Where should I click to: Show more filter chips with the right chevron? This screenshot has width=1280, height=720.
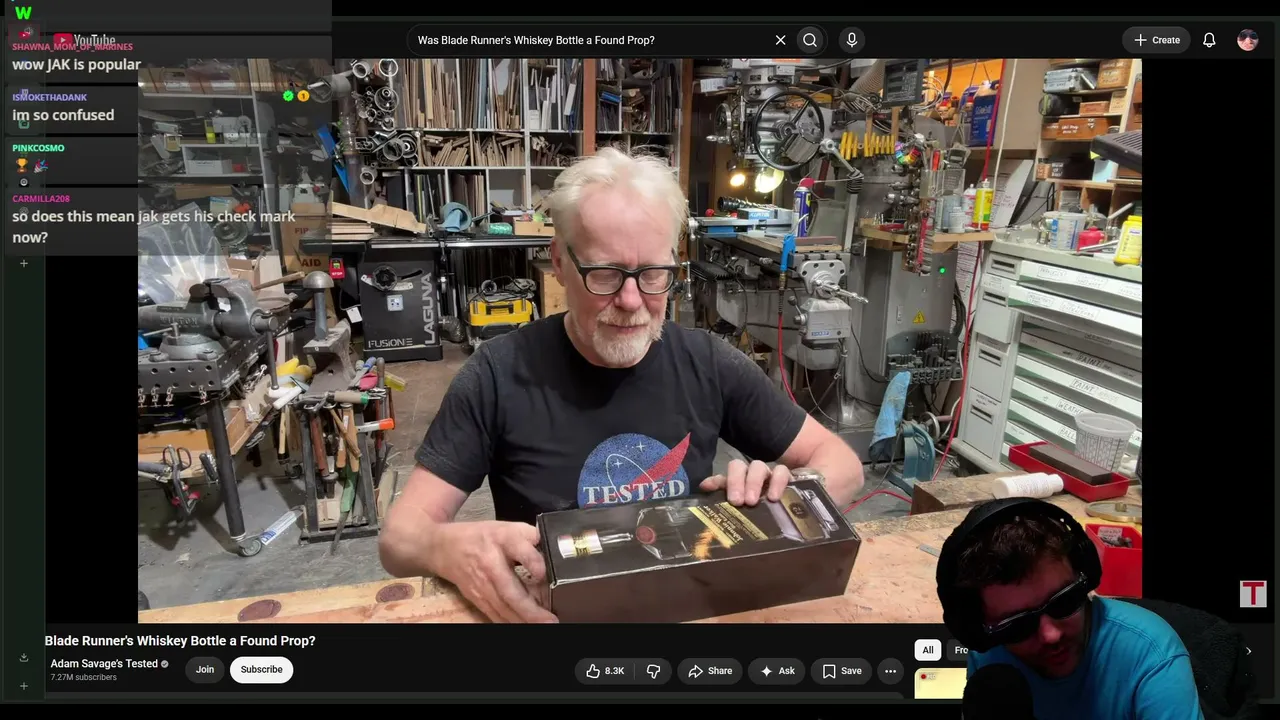click(x=1248, y=651)
